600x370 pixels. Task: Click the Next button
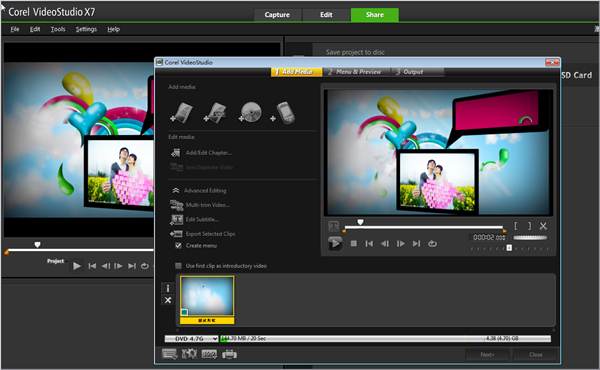click(487, 355)
